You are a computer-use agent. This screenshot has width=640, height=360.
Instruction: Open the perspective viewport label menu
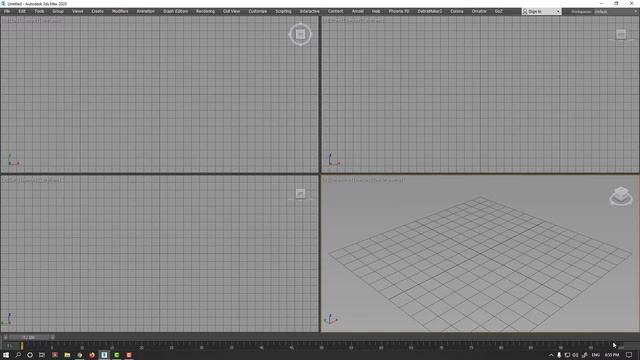[x=364, y=180]
